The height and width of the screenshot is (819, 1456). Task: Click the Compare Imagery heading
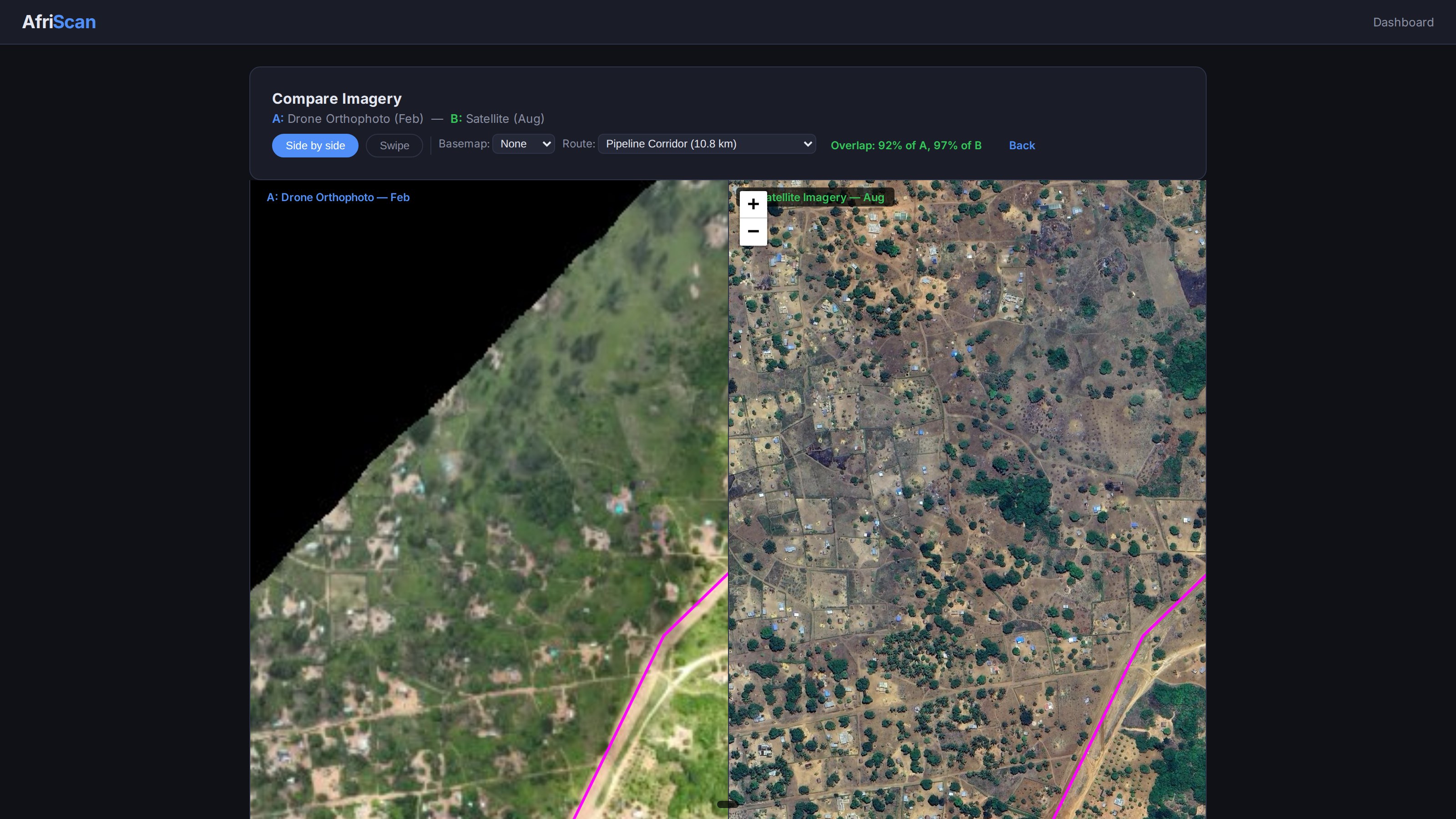337,98
